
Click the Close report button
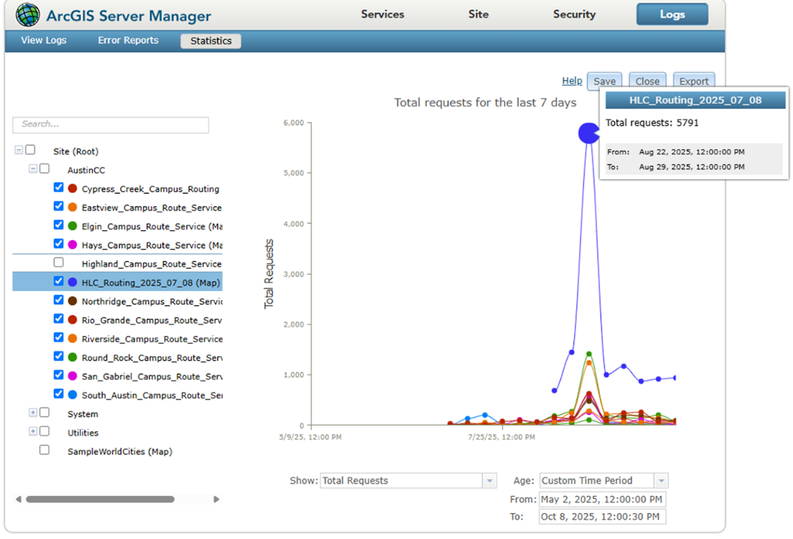click(647, 81)
